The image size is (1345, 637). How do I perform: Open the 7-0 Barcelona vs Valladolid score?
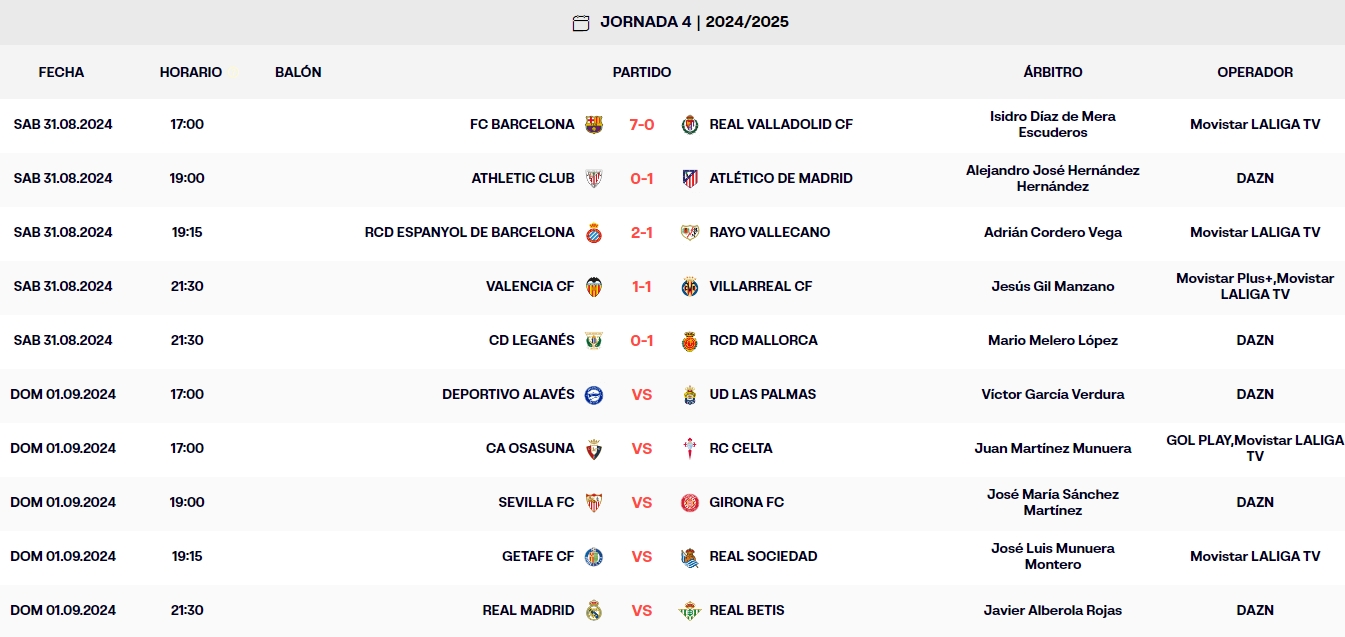[x=644, y=124]
